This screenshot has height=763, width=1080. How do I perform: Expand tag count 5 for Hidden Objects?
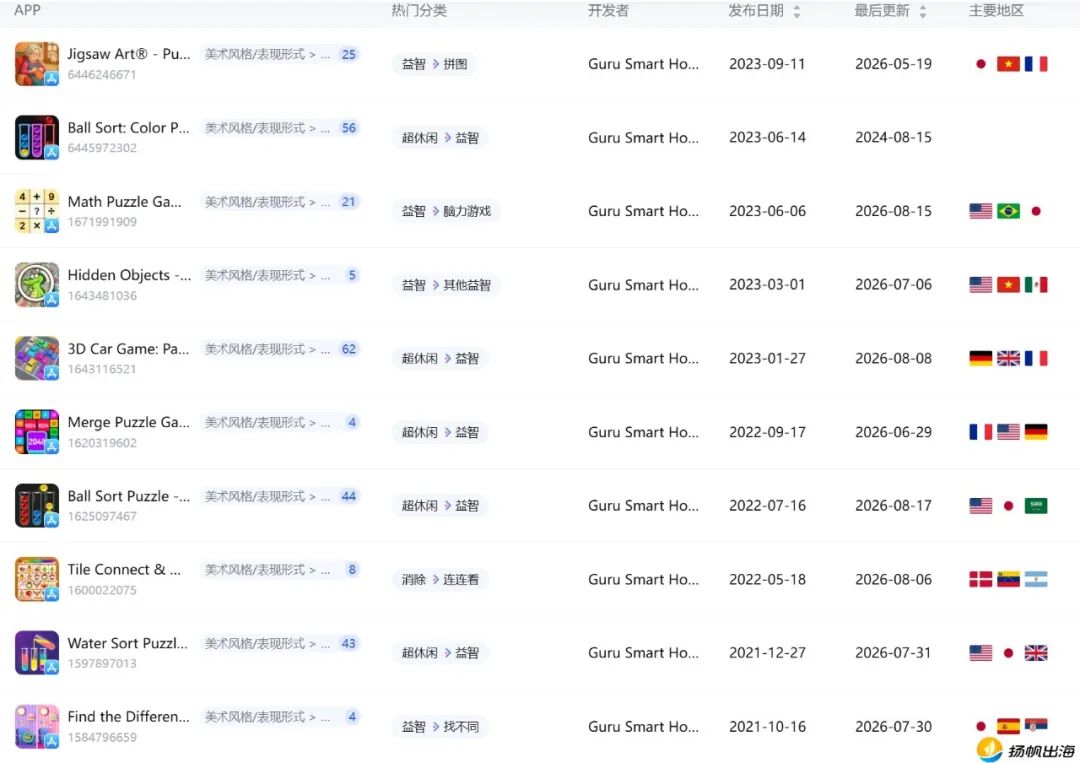[352, 275]
